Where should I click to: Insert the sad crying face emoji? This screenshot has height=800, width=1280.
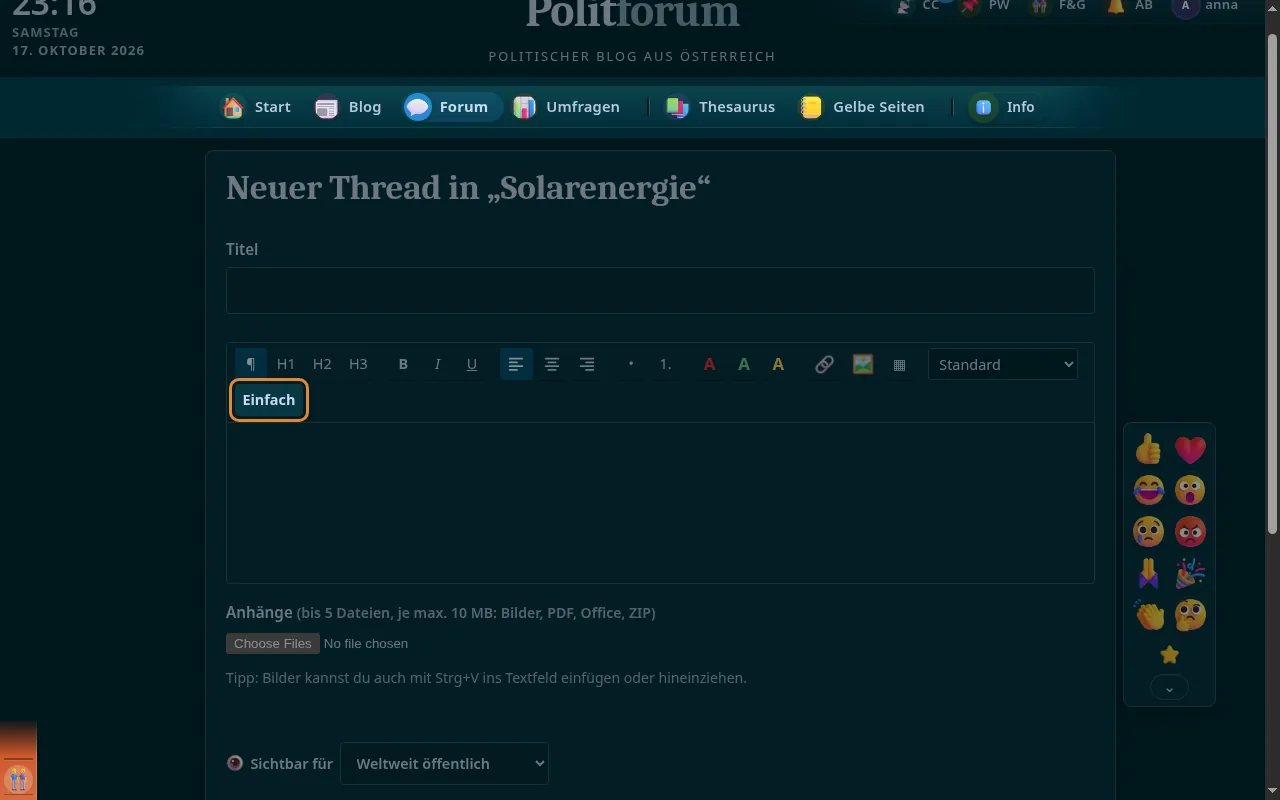point(1149,532)
